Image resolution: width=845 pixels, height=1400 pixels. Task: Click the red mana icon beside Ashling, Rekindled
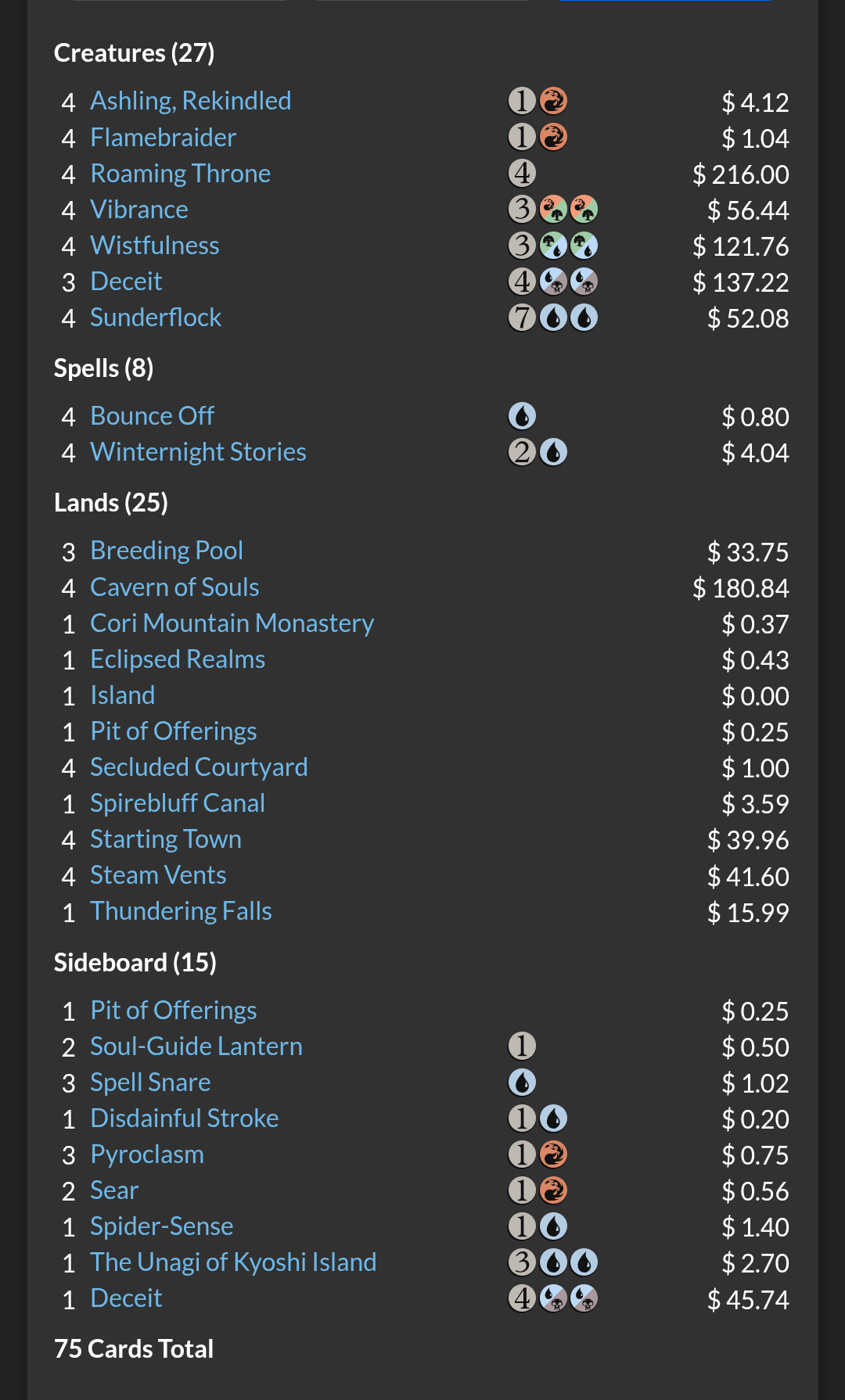click(x=553, y=101)
